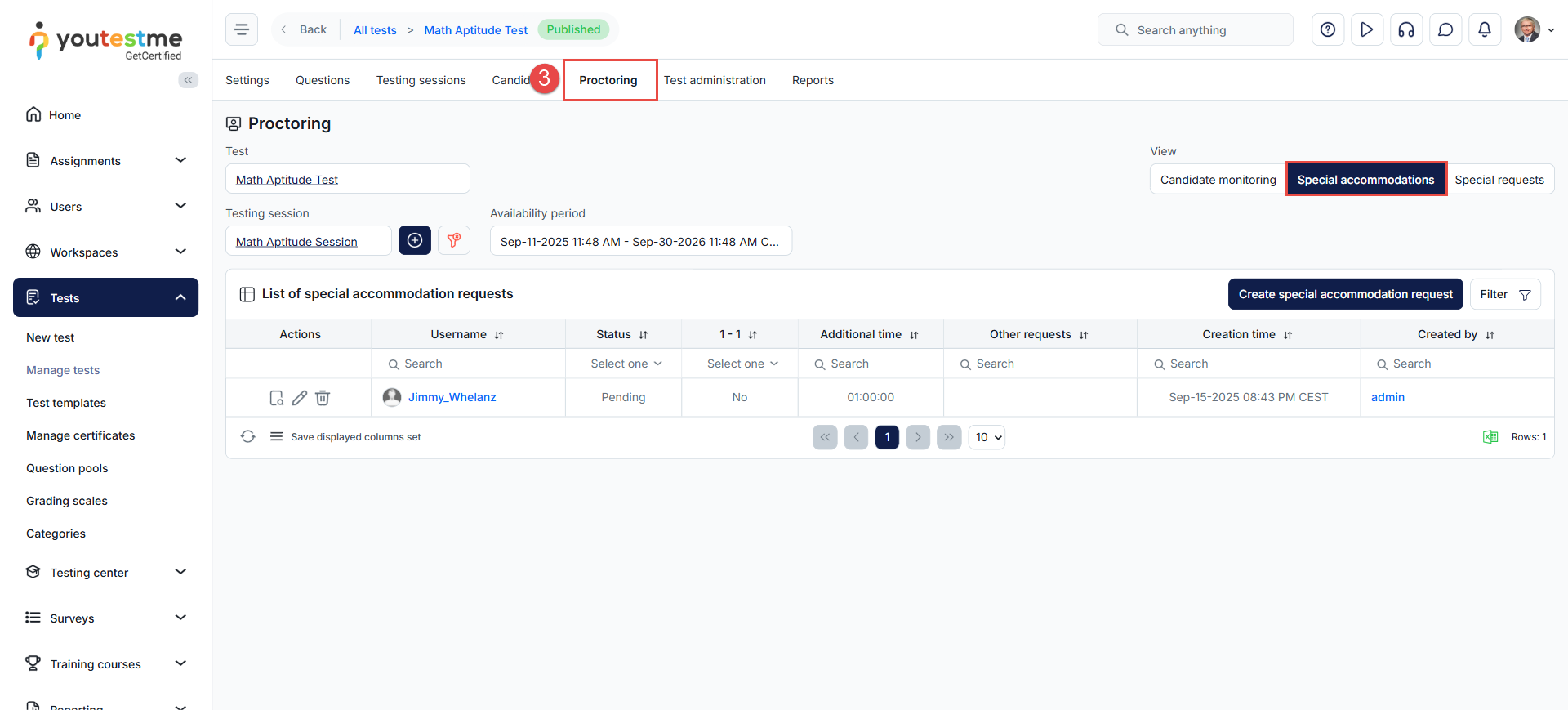Click the trash delete icon in the row
The width and height of the screenshot is (1568, 710).
[323, 398]
